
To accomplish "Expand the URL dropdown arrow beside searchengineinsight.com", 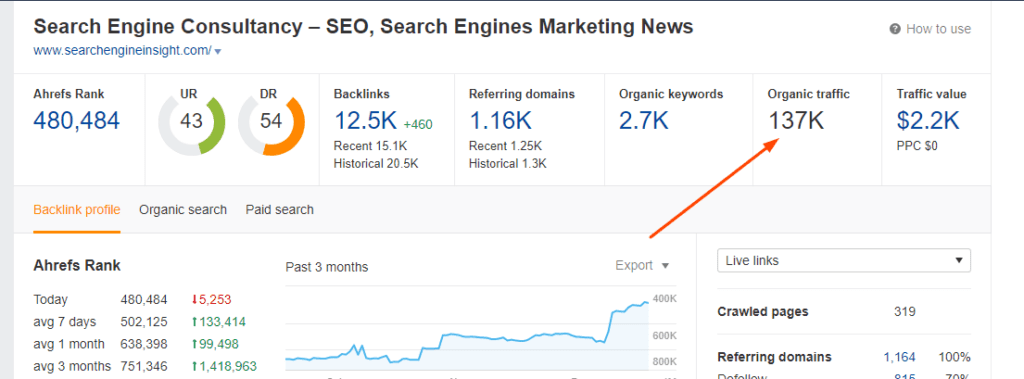I will (x=218, y=51).
